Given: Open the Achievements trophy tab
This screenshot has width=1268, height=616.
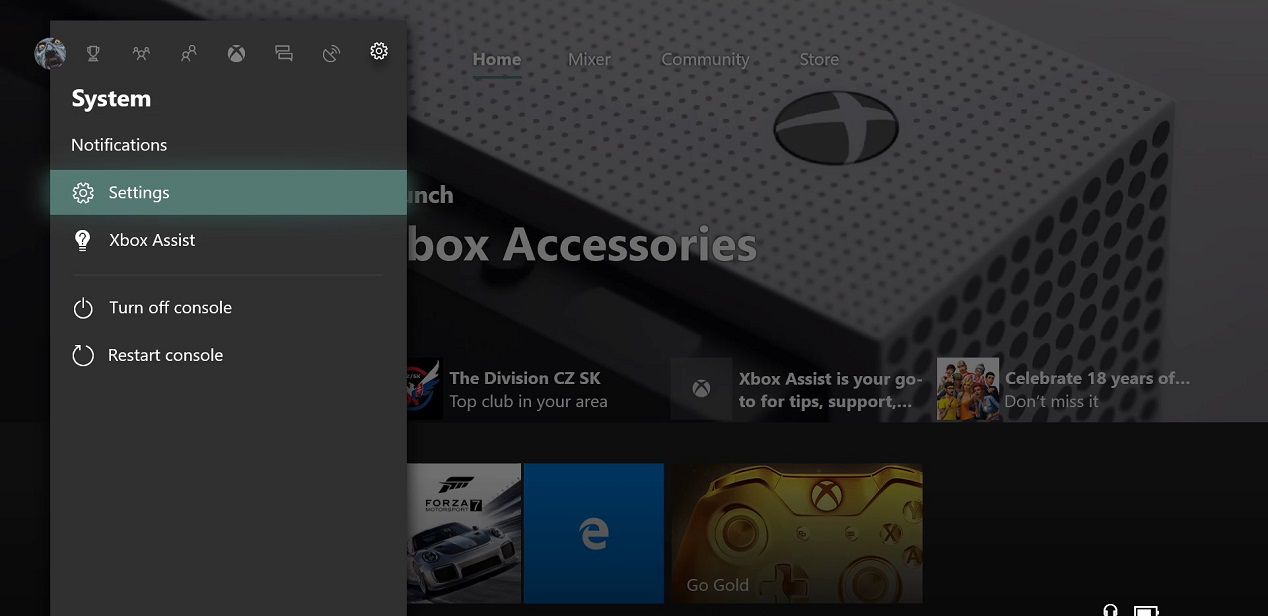Looking at the screenshot, I should 93,53.
